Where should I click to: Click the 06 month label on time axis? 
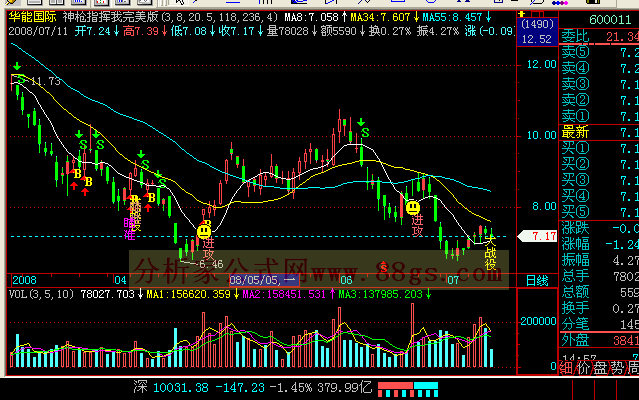tap(346, 280)
